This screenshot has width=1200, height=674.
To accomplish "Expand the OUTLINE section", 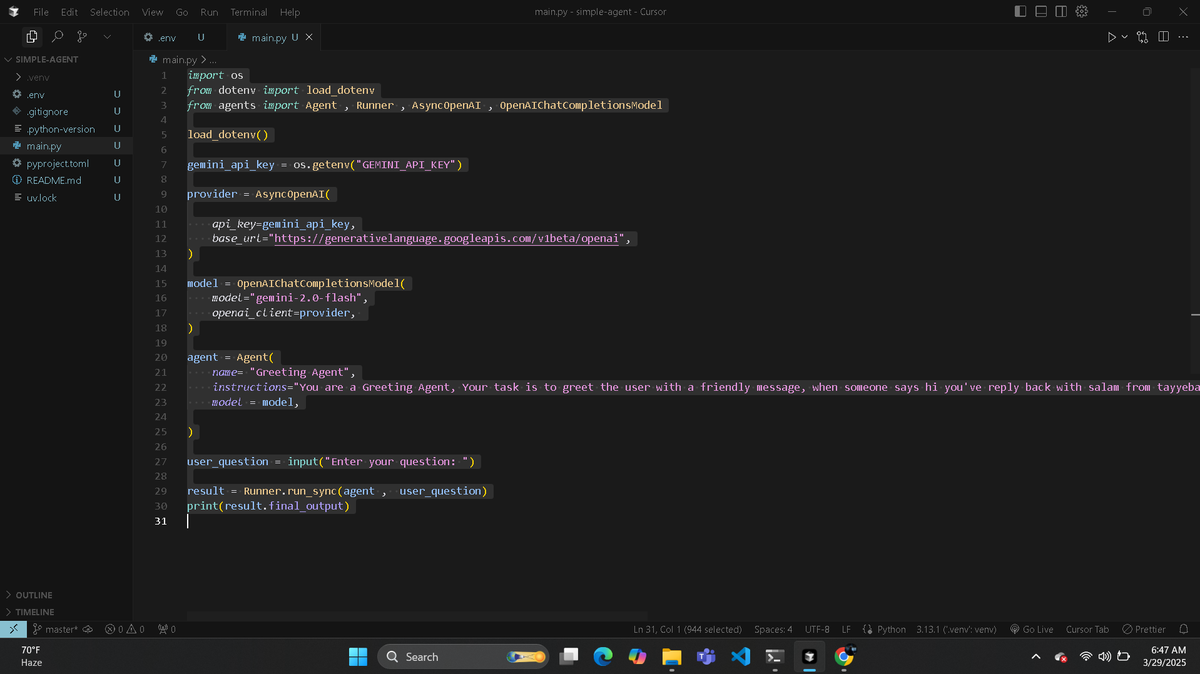I will 66,595.
